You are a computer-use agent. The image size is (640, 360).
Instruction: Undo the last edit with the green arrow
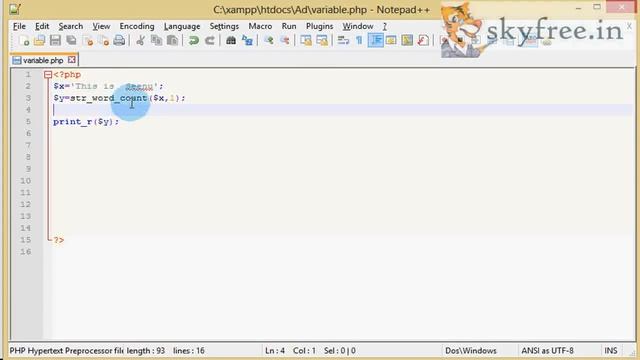click(193, 40)
